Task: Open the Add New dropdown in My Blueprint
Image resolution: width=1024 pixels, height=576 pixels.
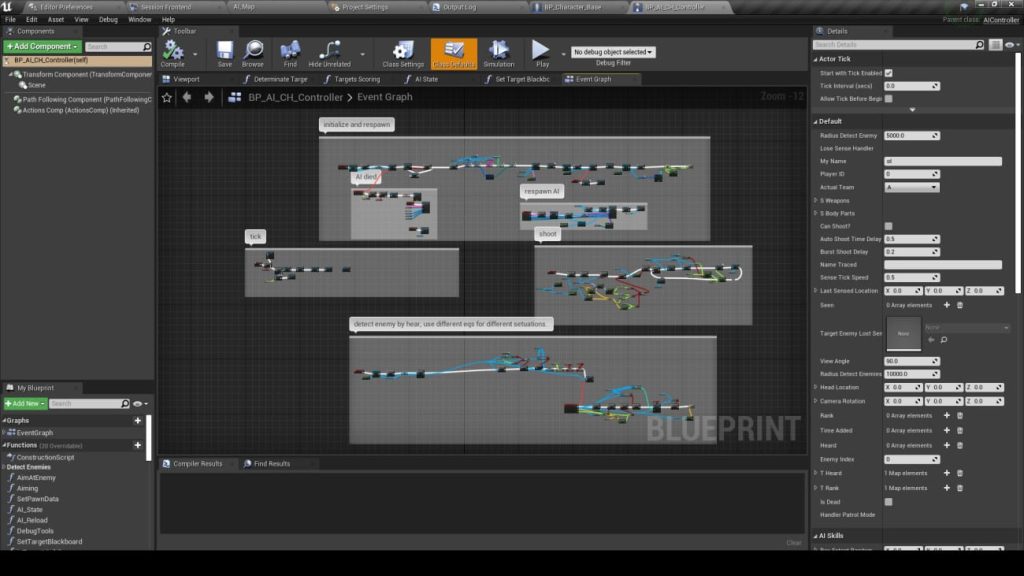Action: click(x=24, y=403)
